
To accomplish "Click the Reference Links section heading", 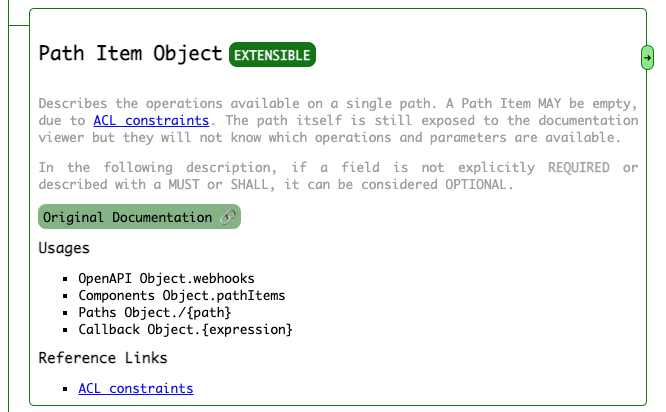I will [x=102, y=358].
